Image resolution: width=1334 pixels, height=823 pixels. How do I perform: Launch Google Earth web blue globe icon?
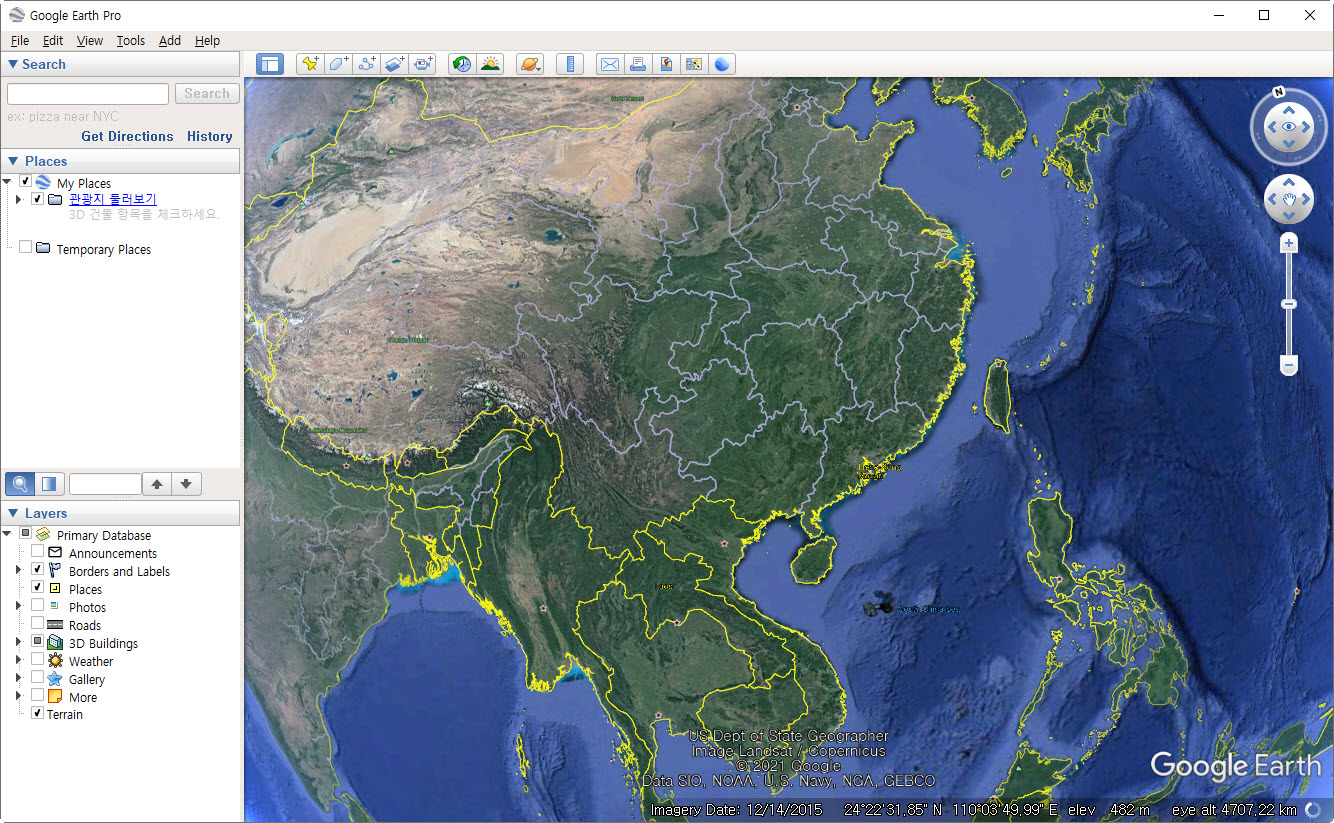point(722,64)
